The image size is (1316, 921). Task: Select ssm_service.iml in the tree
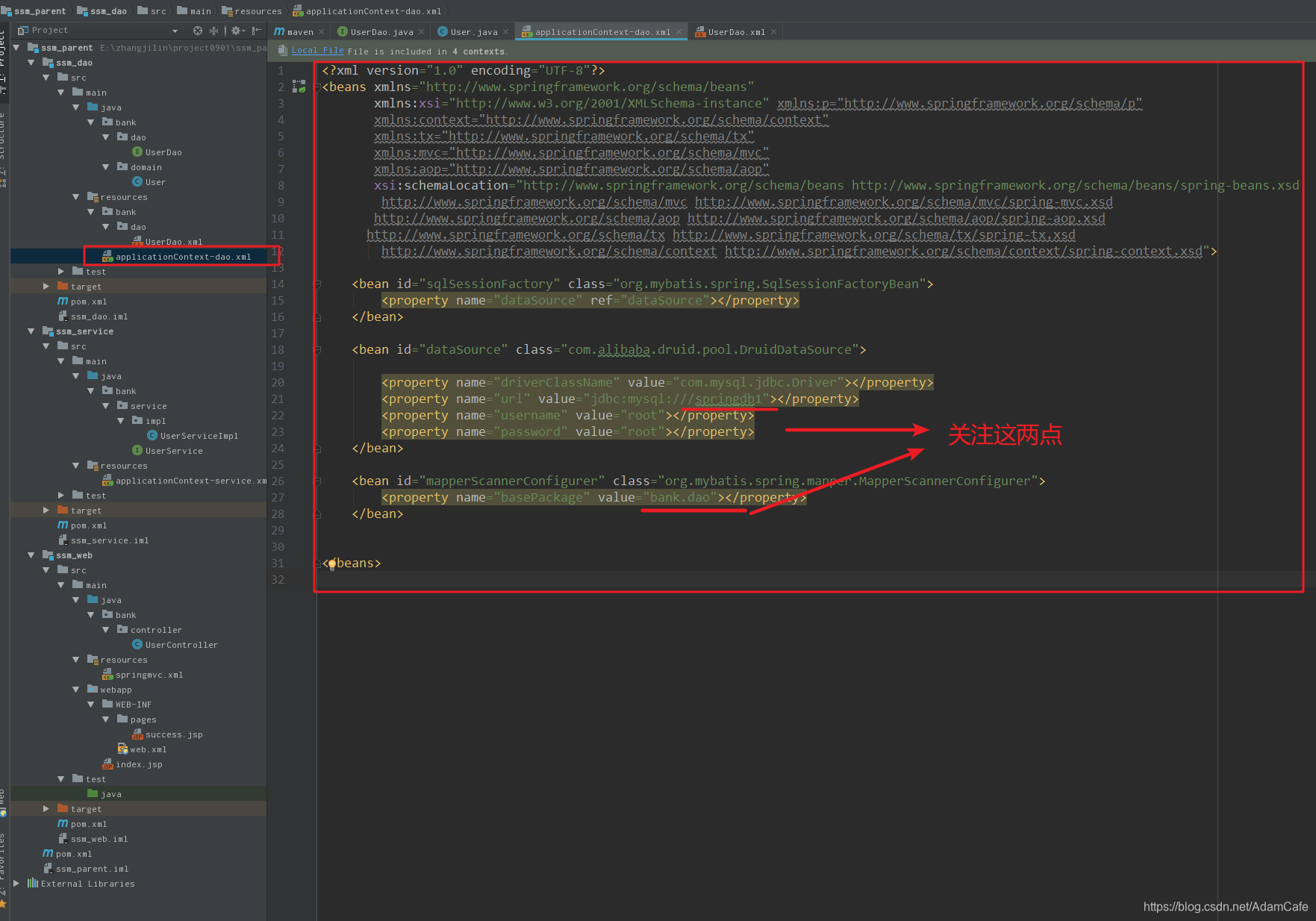[110, 540]
